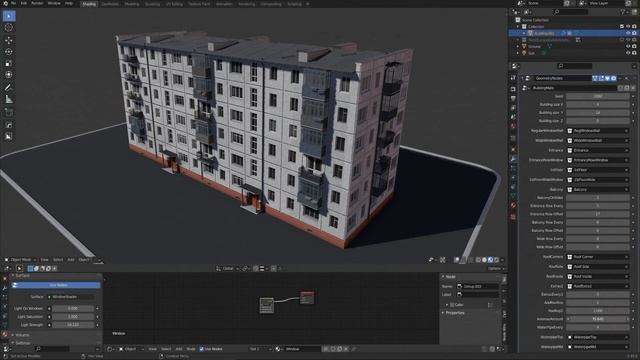Open the Object Mode dropdown
Viewport: 640px width, 360px height.
(21, 260)
